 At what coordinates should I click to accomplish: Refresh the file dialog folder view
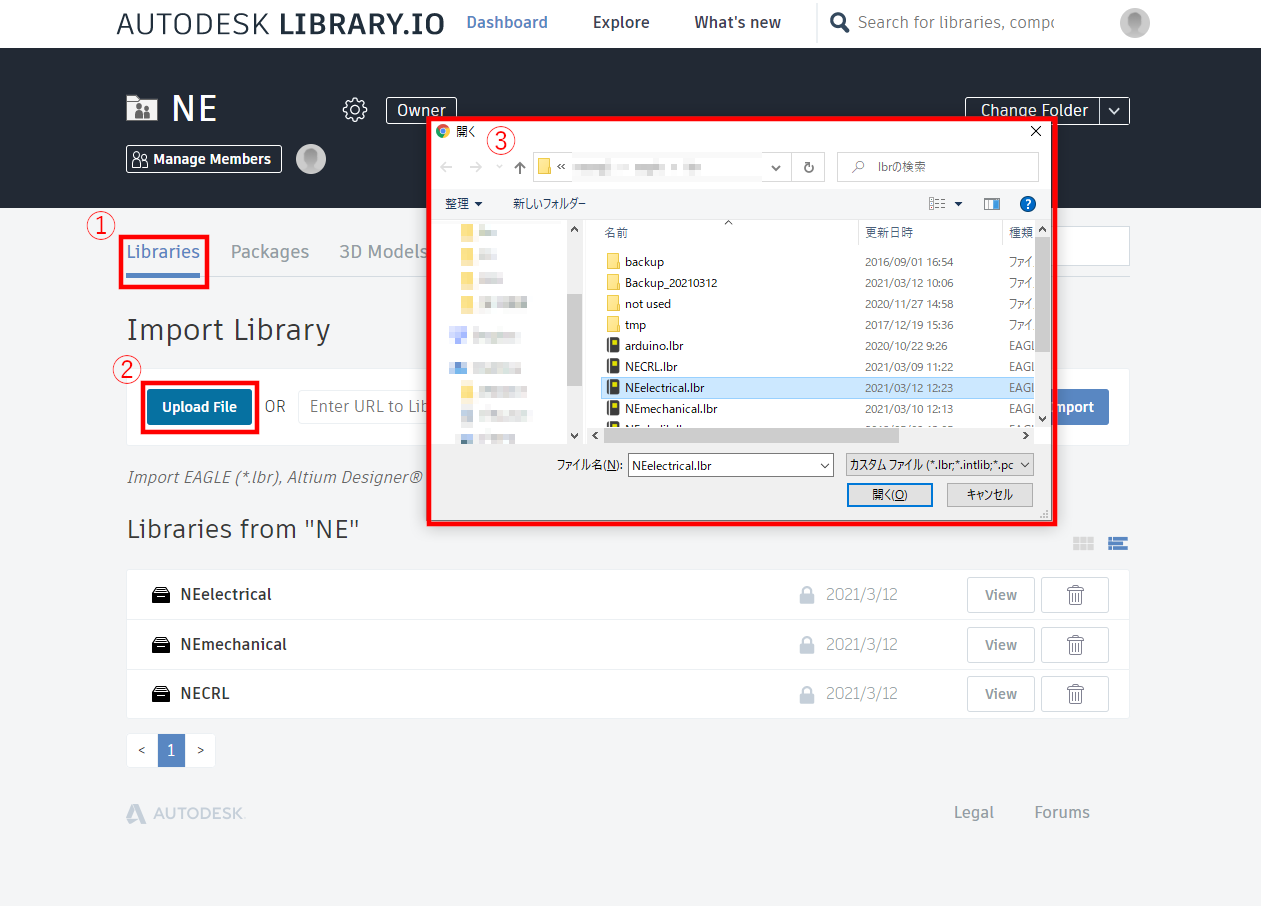click(808, 167)
